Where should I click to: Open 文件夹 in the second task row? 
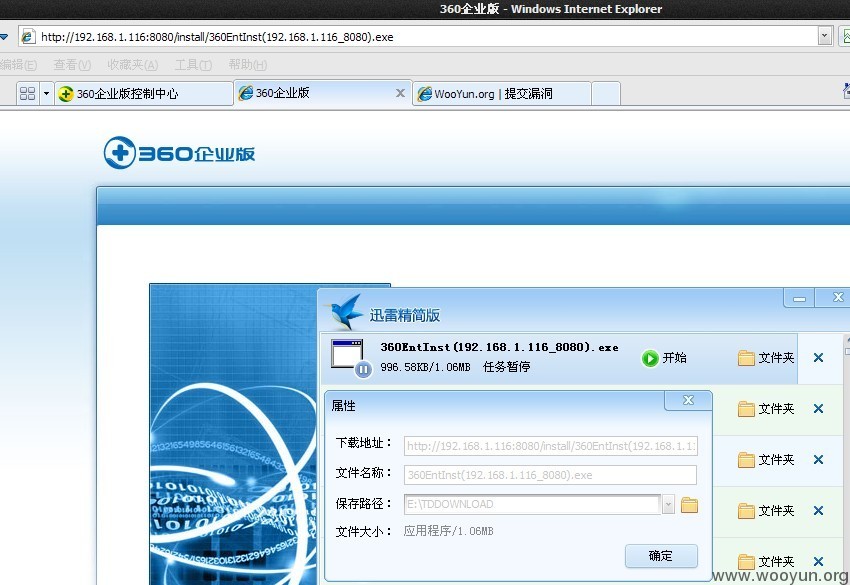(765, 409)
